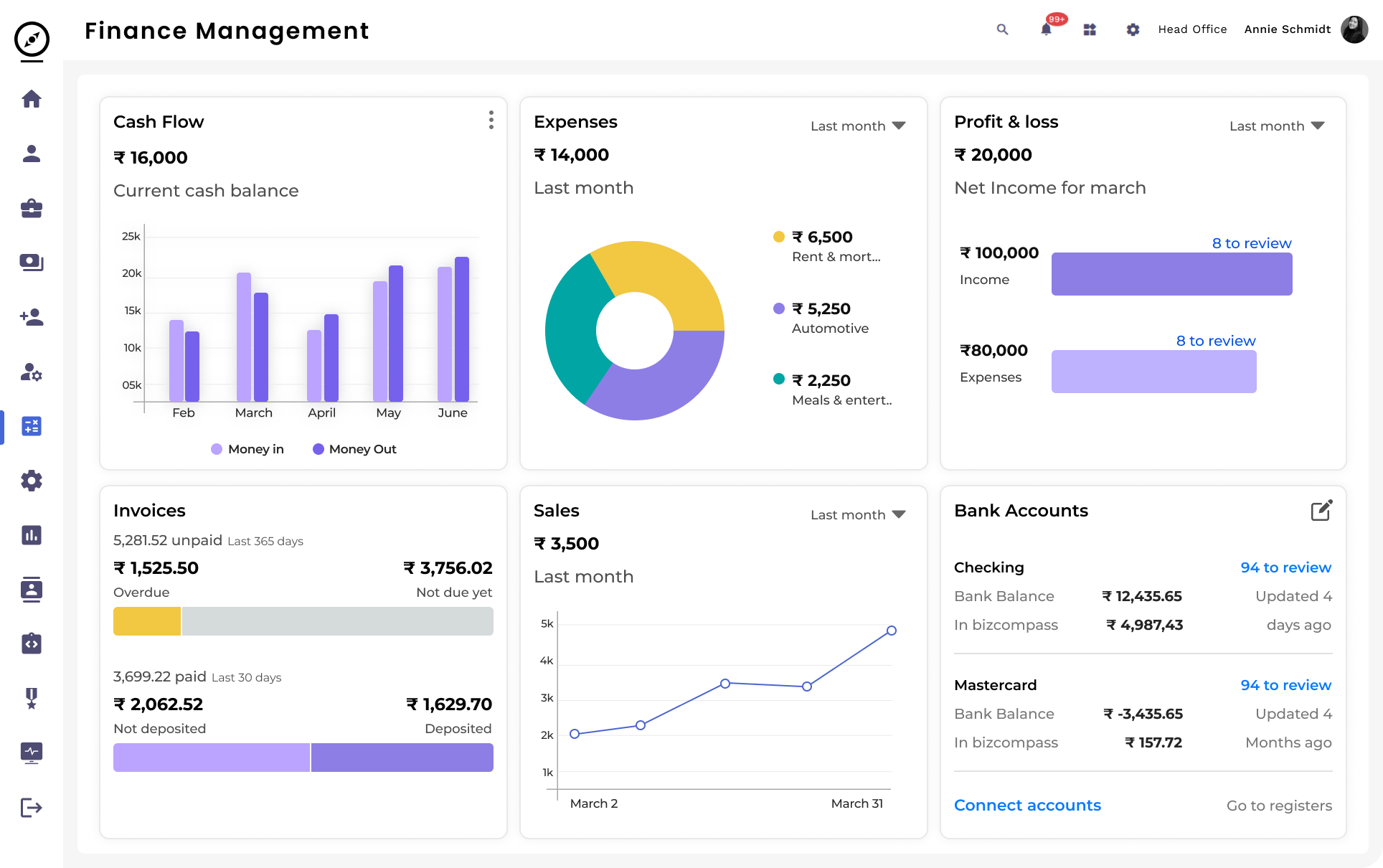Image resolution: width=1383 pixels, height=868 pixels.
Task: Click the ₹ 16,000 cash balance value
Action: [x=151, y=158]
